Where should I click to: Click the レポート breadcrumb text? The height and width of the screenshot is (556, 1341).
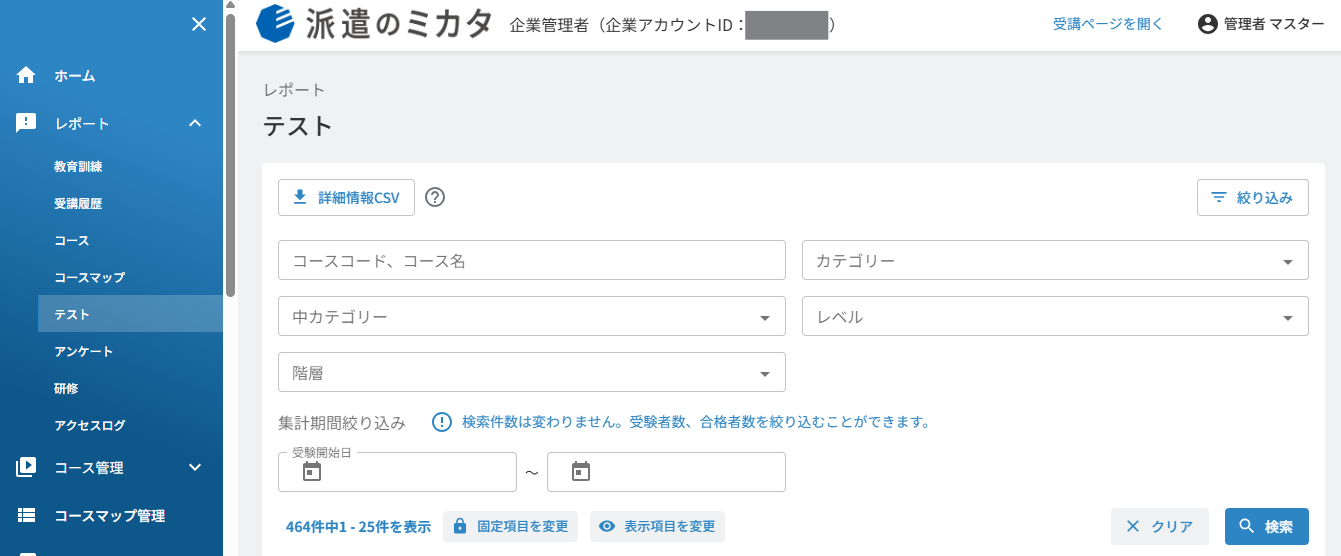click(294, 90)
